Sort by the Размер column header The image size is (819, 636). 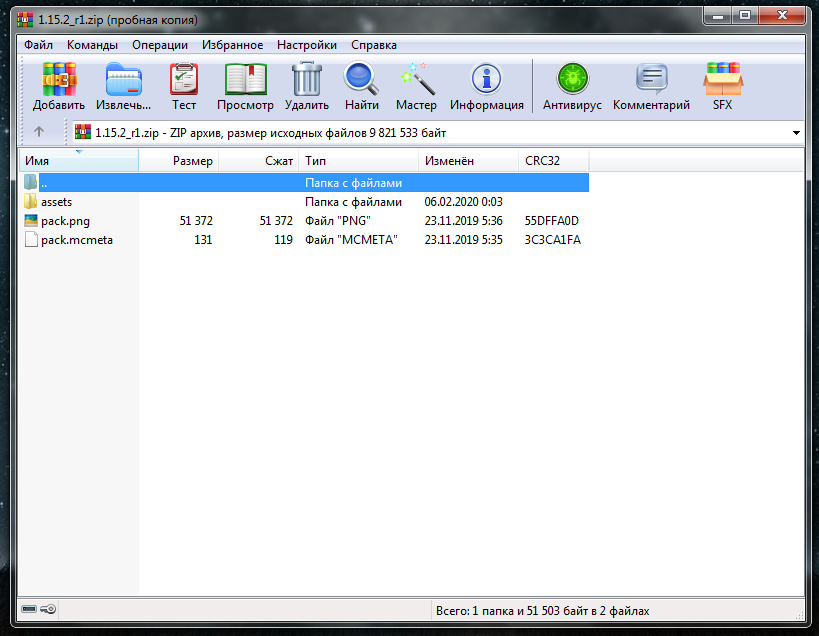pyautogui.click(x=179, y=160)
